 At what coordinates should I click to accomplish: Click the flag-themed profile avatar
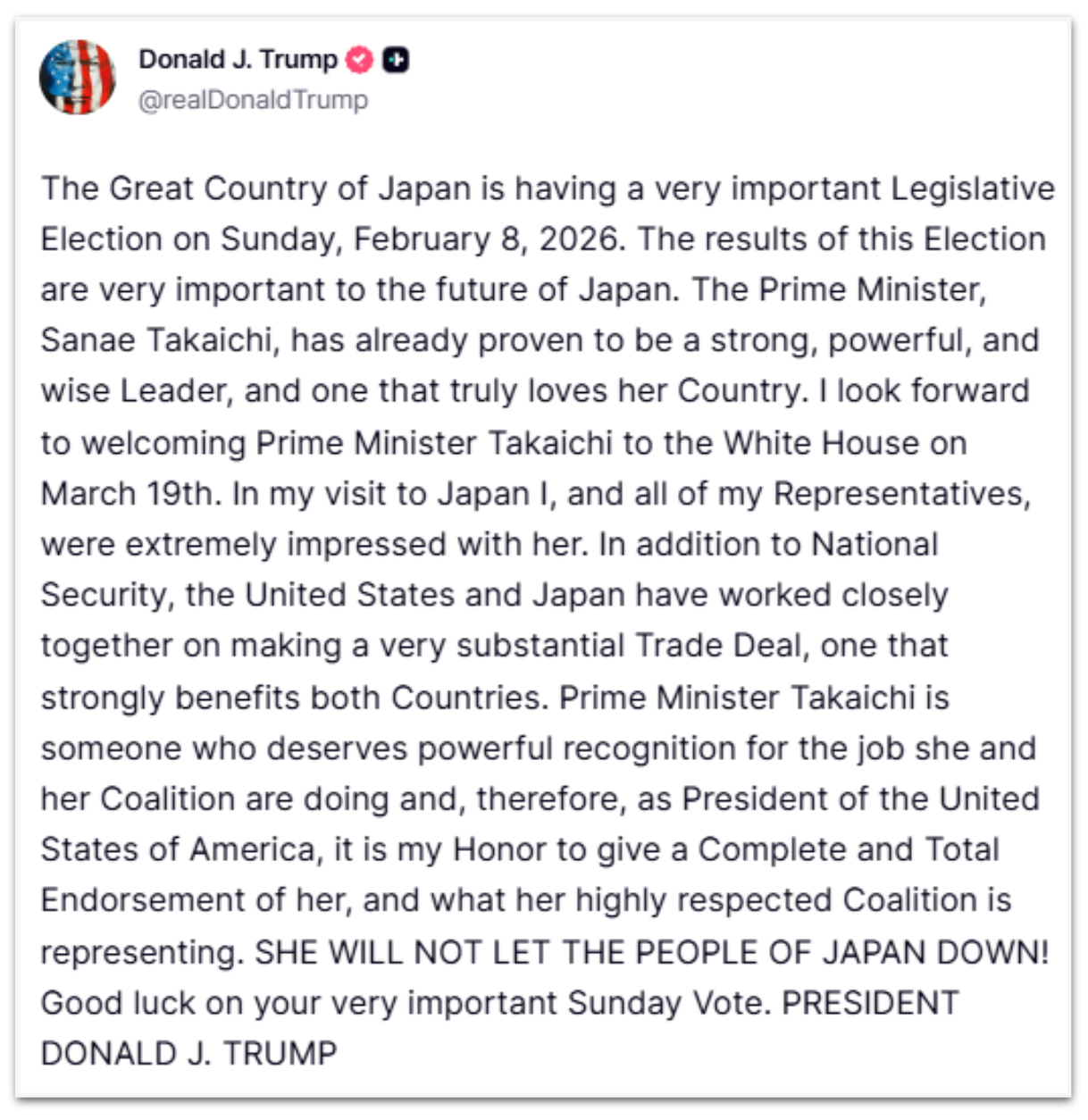tap(78, 78)
